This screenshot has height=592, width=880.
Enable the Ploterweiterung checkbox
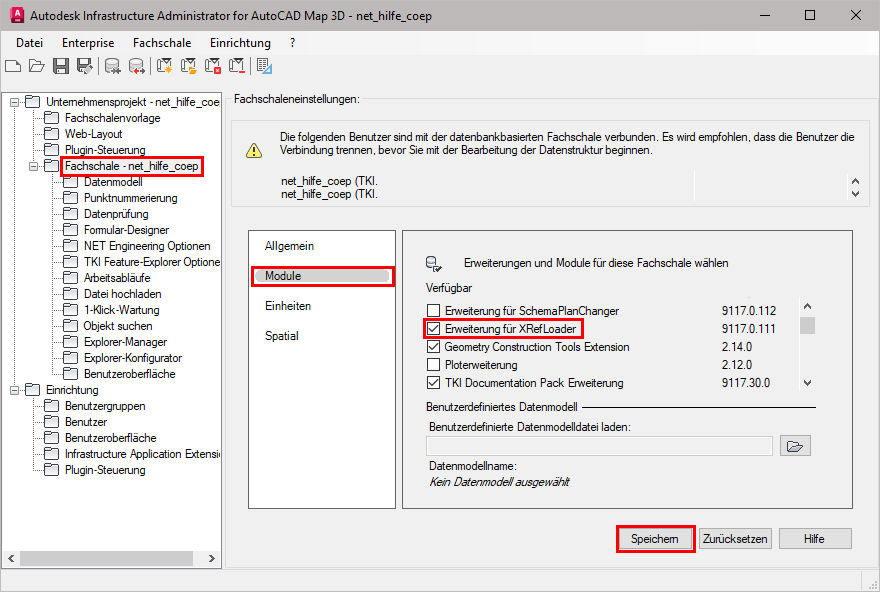[433, 365]
